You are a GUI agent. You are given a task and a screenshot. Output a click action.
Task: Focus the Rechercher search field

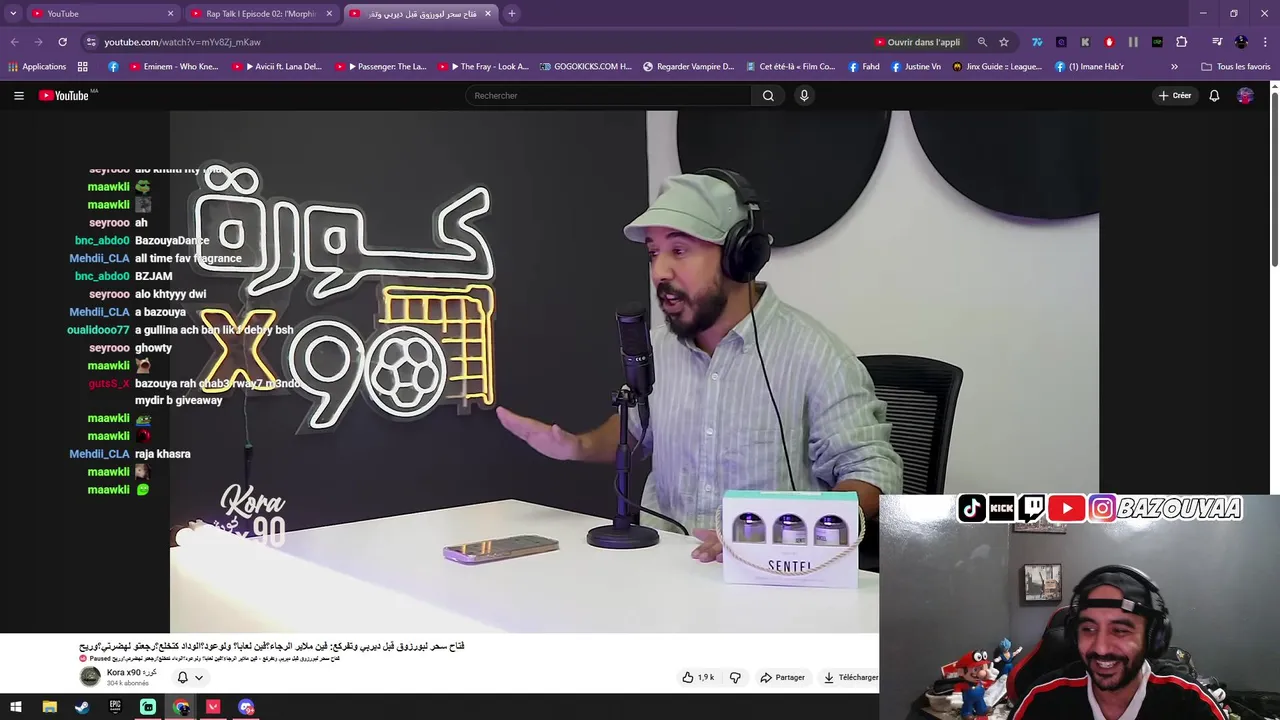point(608,95)
